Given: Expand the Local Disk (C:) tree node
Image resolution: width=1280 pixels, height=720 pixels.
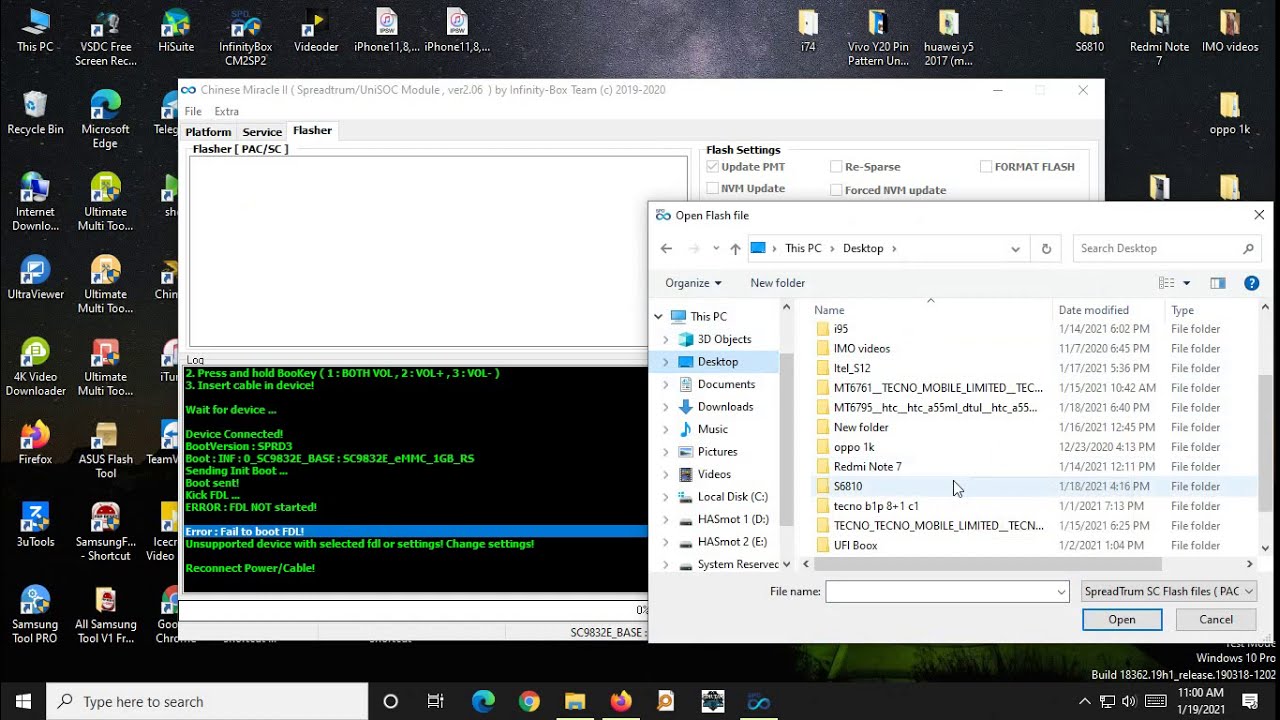Looking at the screenshot, I should (x=666, y=497).
